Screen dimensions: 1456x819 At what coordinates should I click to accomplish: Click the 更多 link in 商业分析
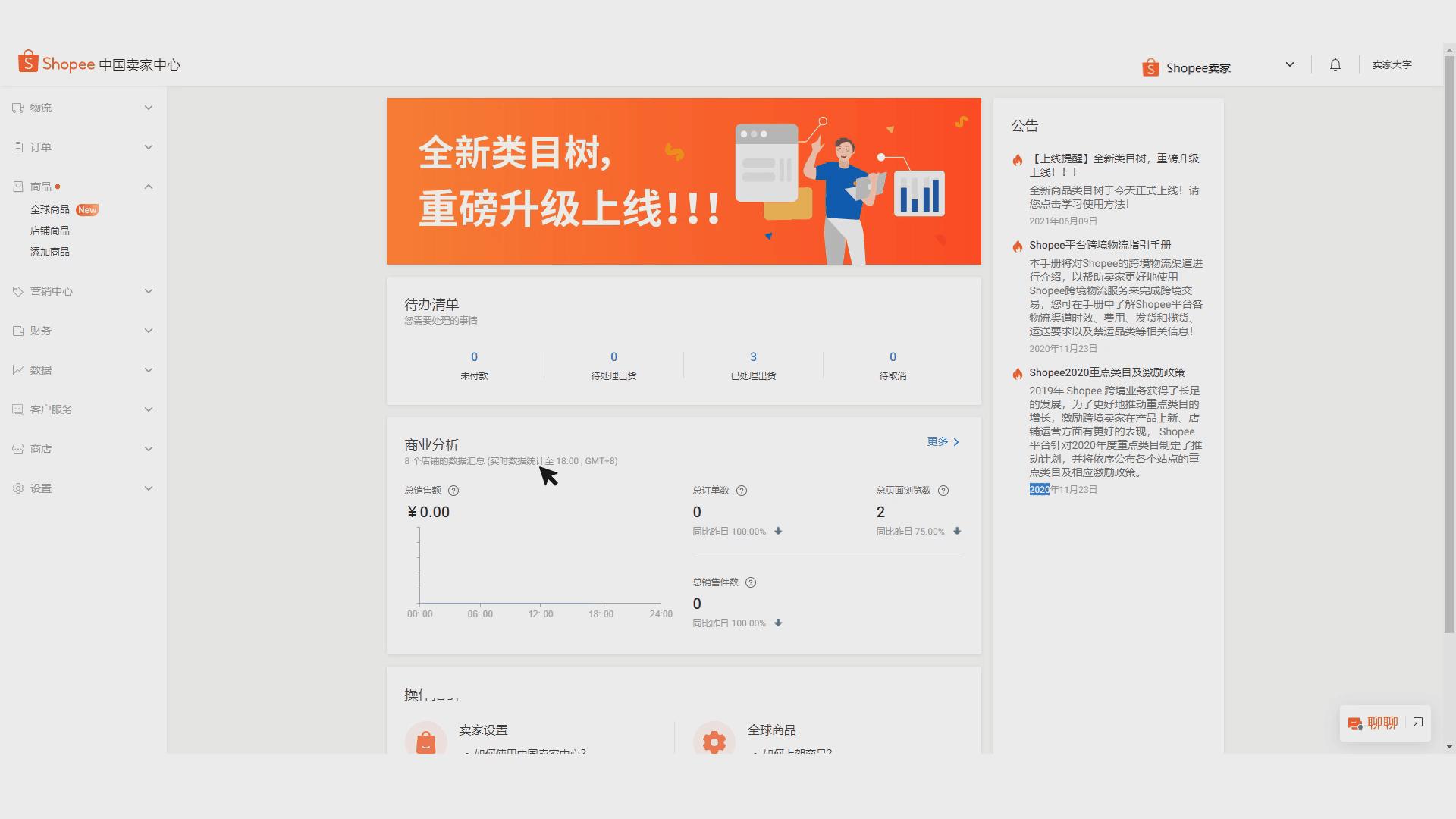coord(937,441)
